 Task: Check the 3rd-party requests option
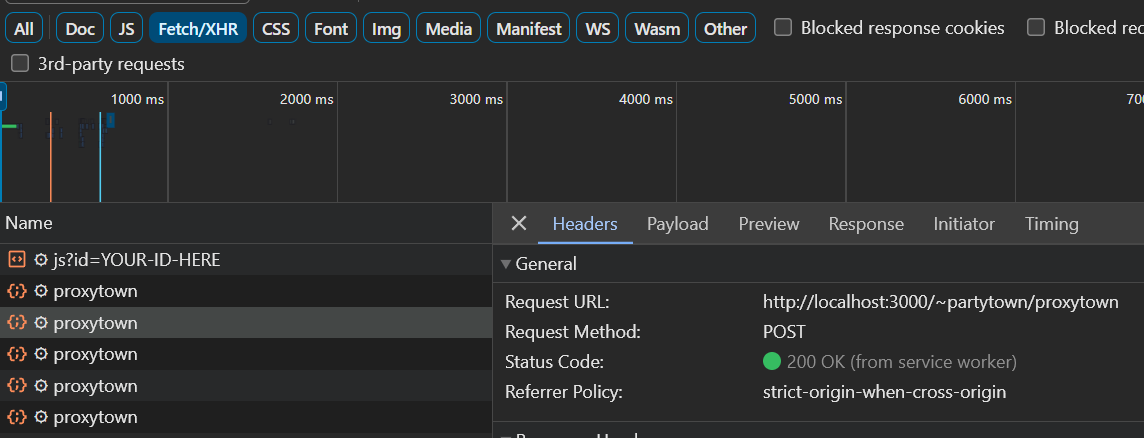pos(20,64)
